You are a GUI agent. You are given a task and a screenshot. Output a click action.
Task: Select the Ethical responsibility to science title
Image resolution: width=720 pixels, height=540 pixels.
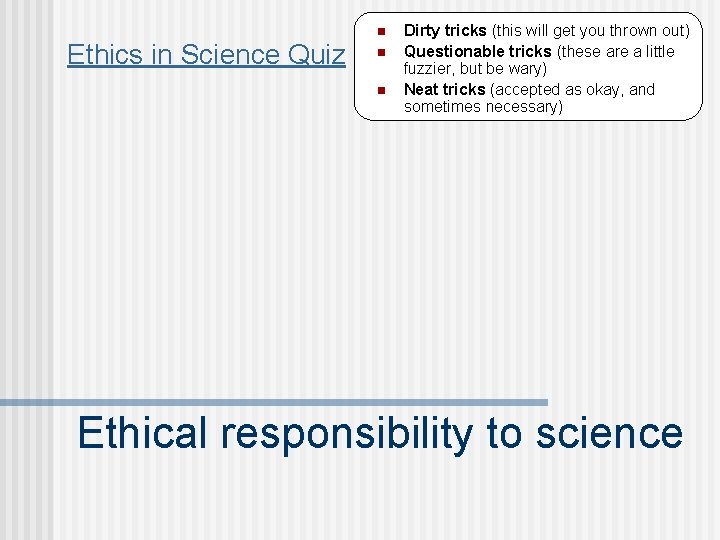(x=380, y=433)
